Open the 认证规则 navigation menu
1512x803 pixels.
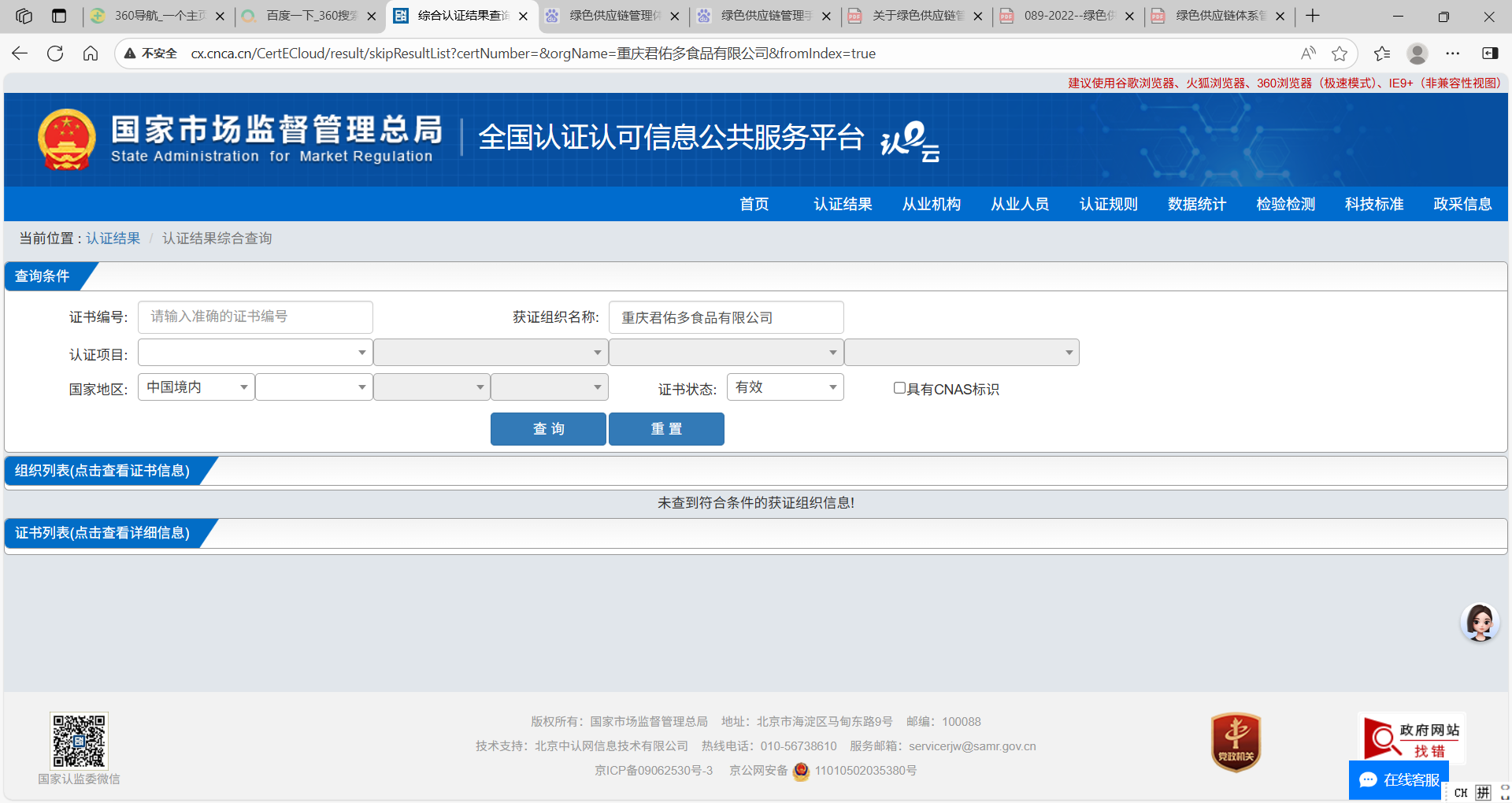tap(1109, 205)
